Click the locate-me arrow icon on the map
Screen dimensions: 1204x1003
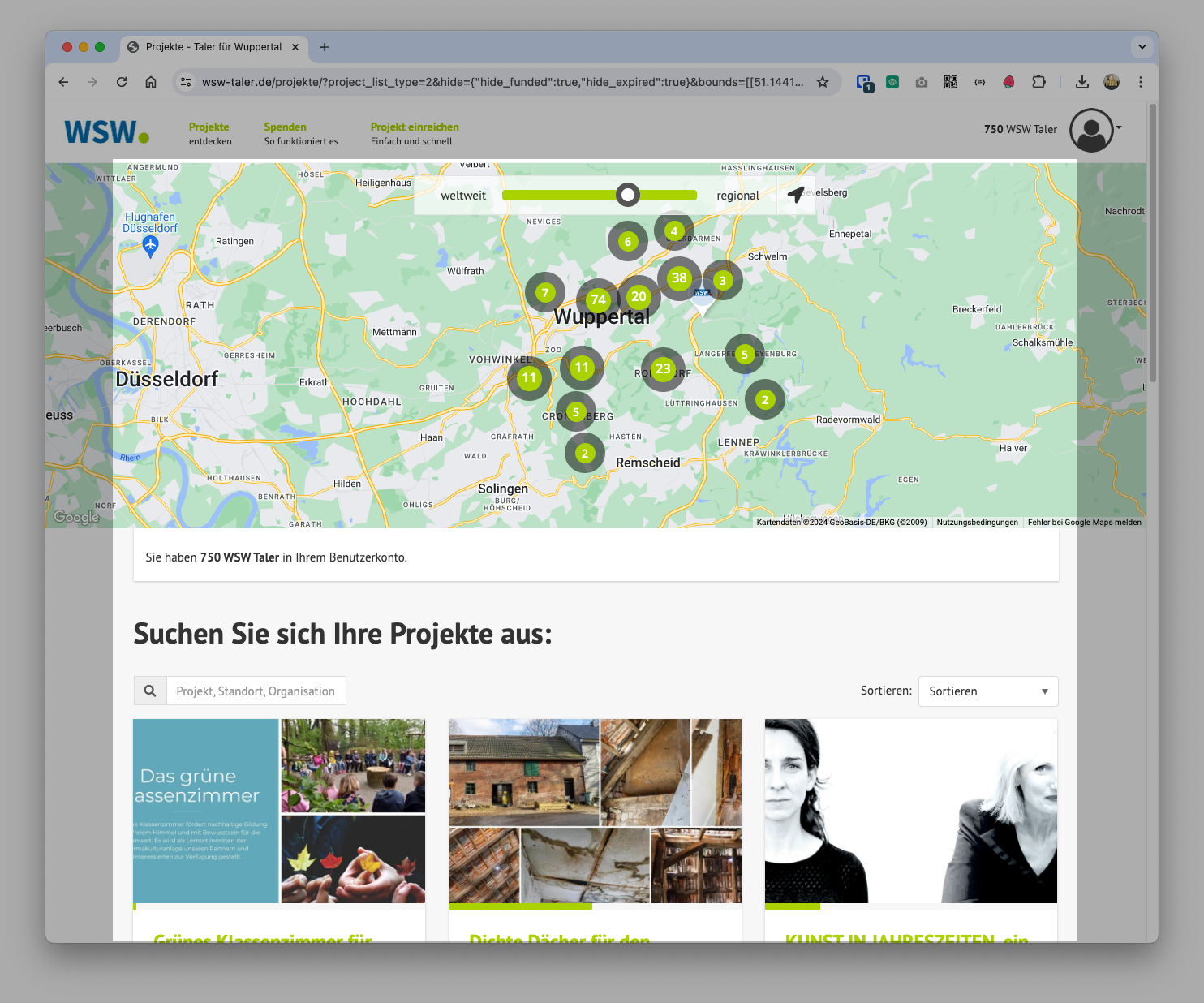coord(796,195)
